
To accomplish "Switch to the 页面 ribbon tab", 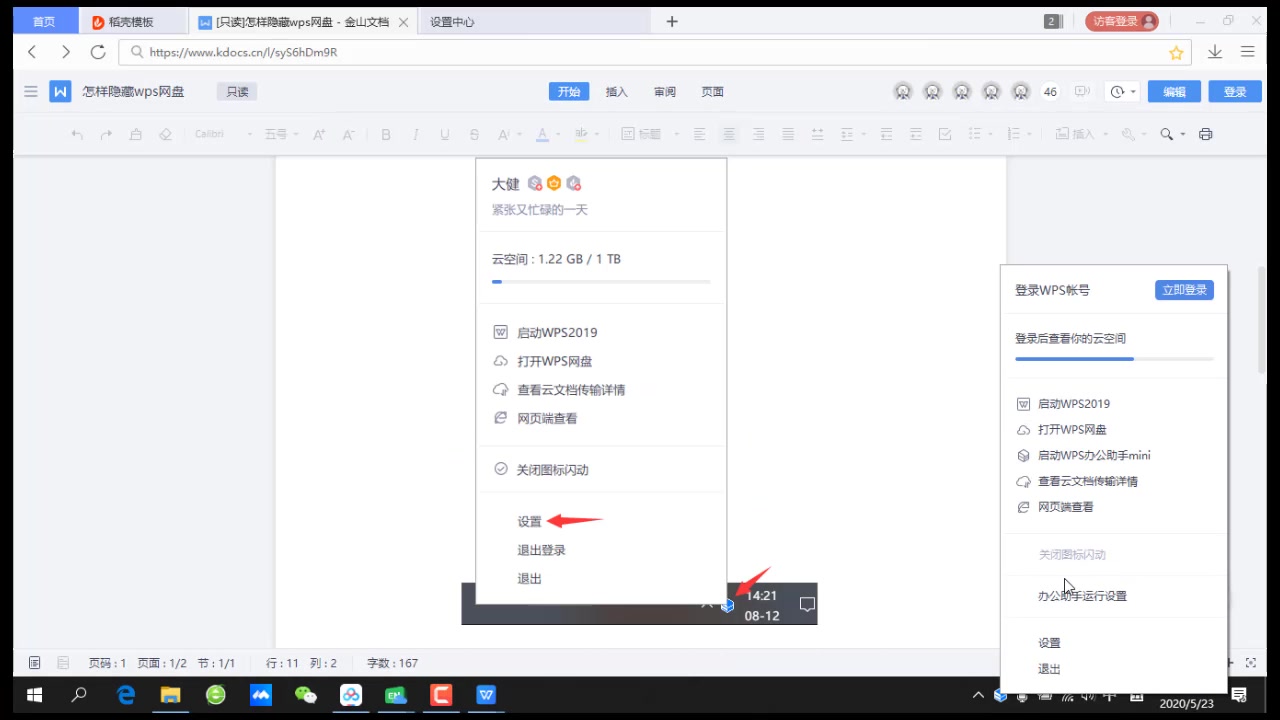I will coord(712,92).
